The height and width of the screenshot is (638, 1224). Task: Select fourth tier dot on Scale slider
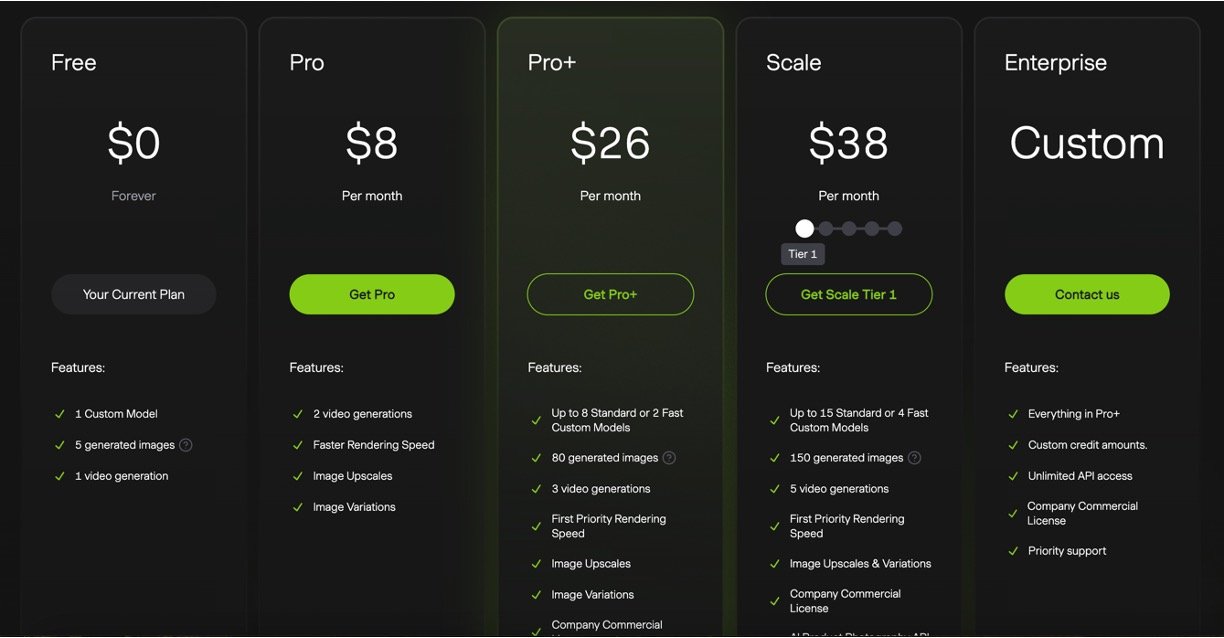[x=872, y=229]
